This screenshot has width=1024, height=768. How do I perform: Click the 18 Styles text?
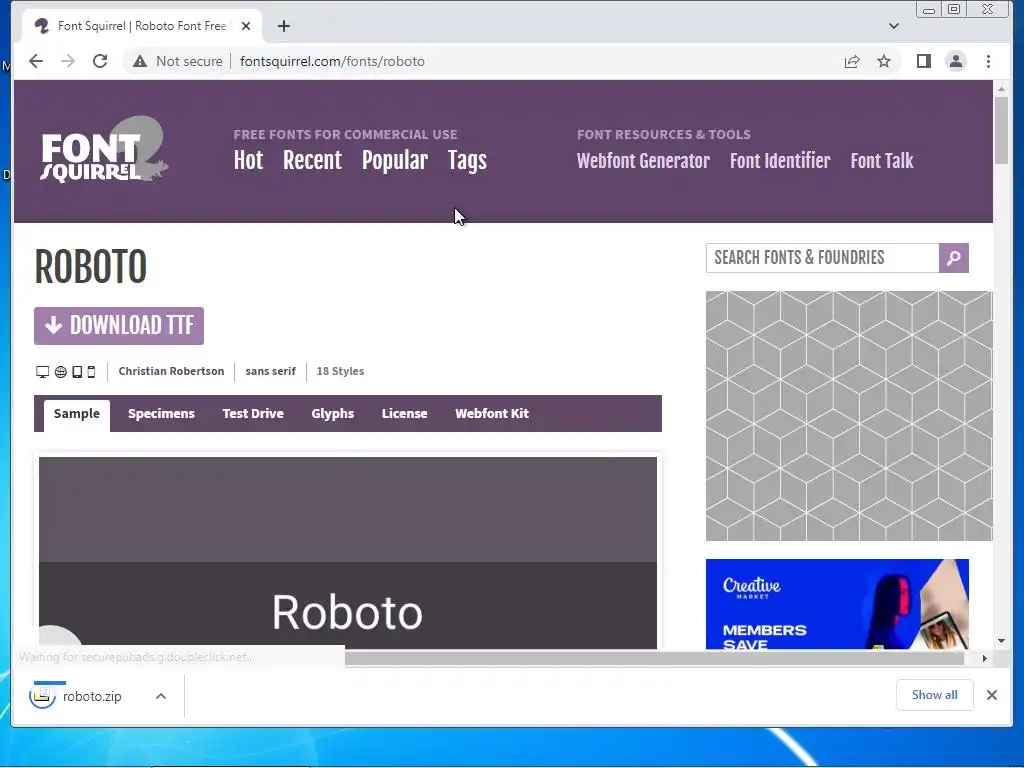[x=340, y=371]
